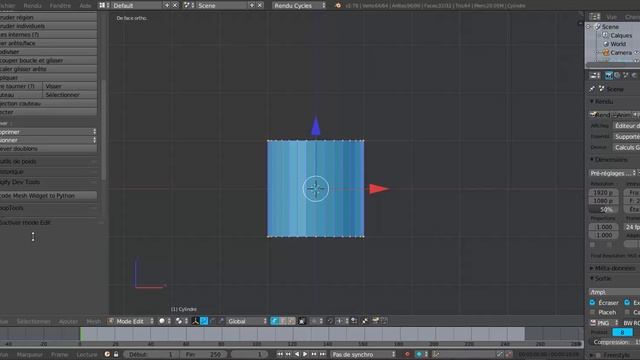
Task: Open the snap element selector
Action: (x=341, y=321)
